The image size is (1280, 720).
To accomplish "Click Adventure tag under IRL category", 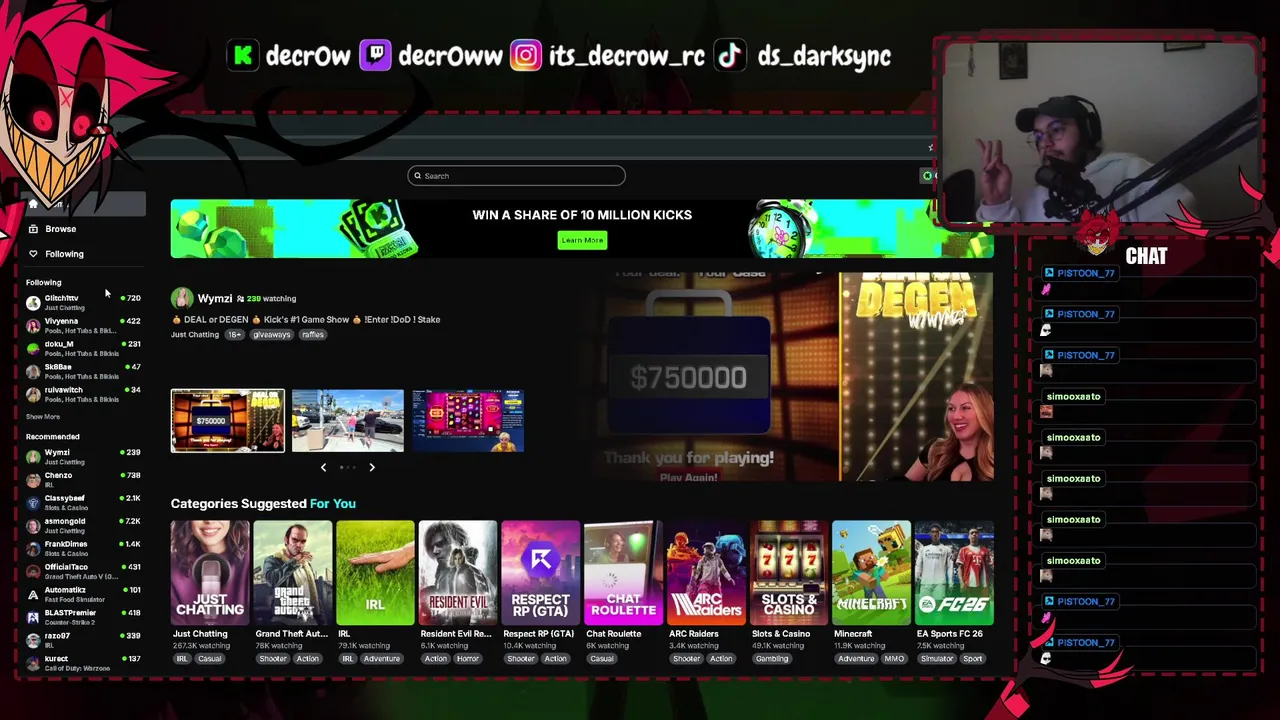I will point(381,659).
